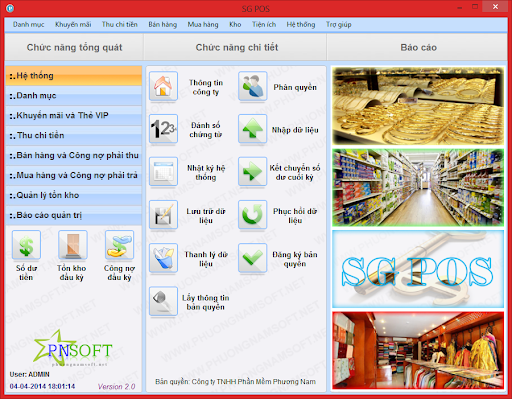Open the Nhật ký hệ thống calendar icon
Image resolution: width=512 pixels, height=399 pixels.
coord(163,172)
